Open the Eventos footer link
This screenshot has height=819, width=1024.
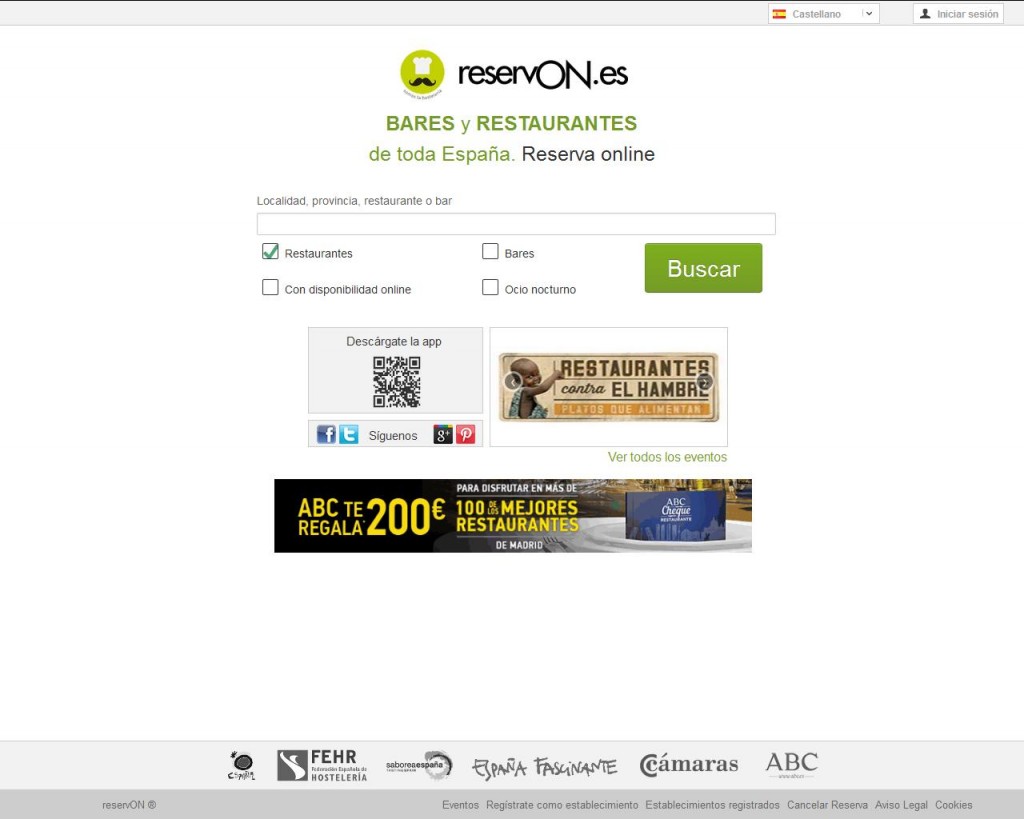point(460,805)
